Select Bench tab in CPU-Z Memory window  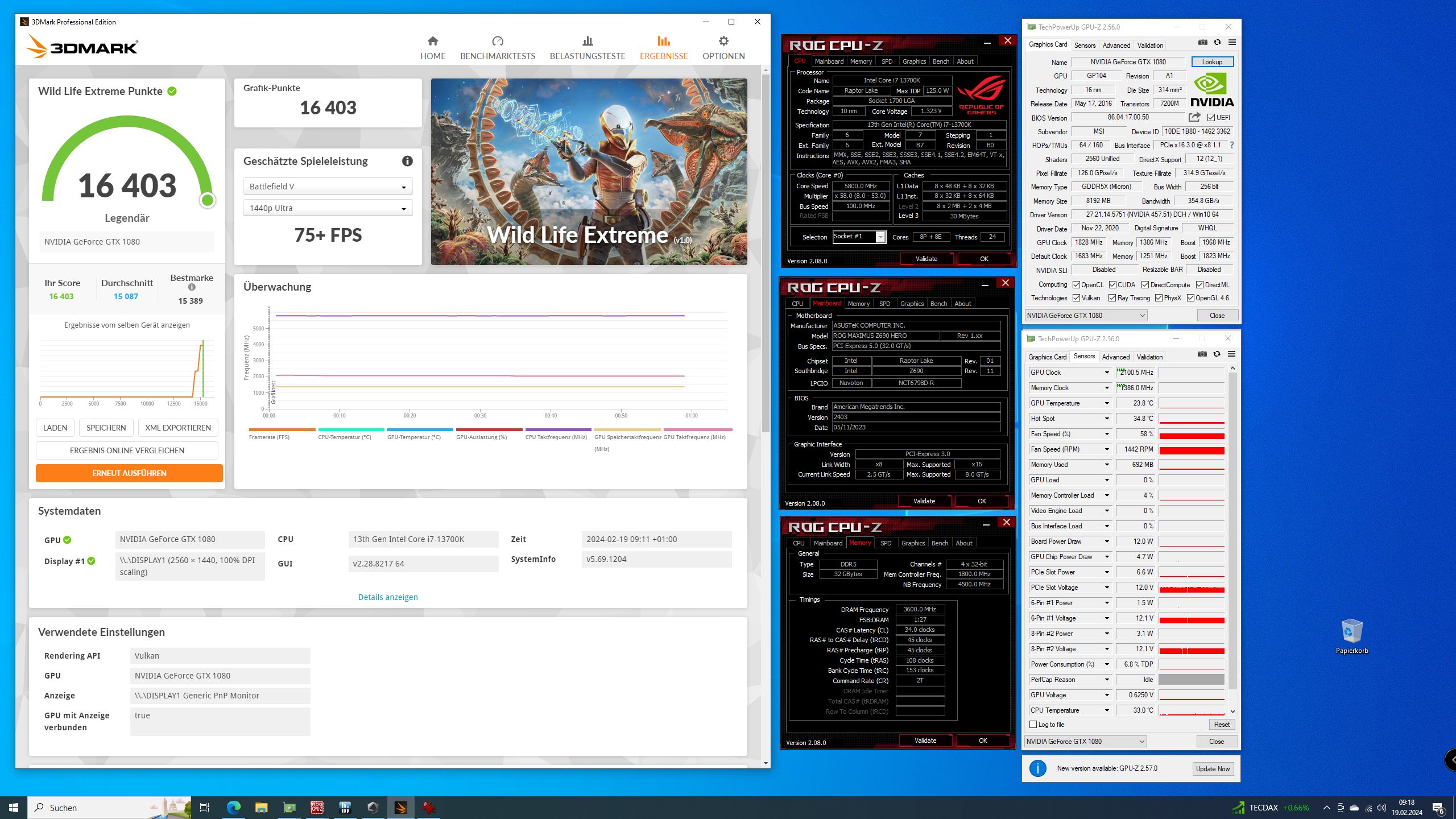[x=940, y=543]
